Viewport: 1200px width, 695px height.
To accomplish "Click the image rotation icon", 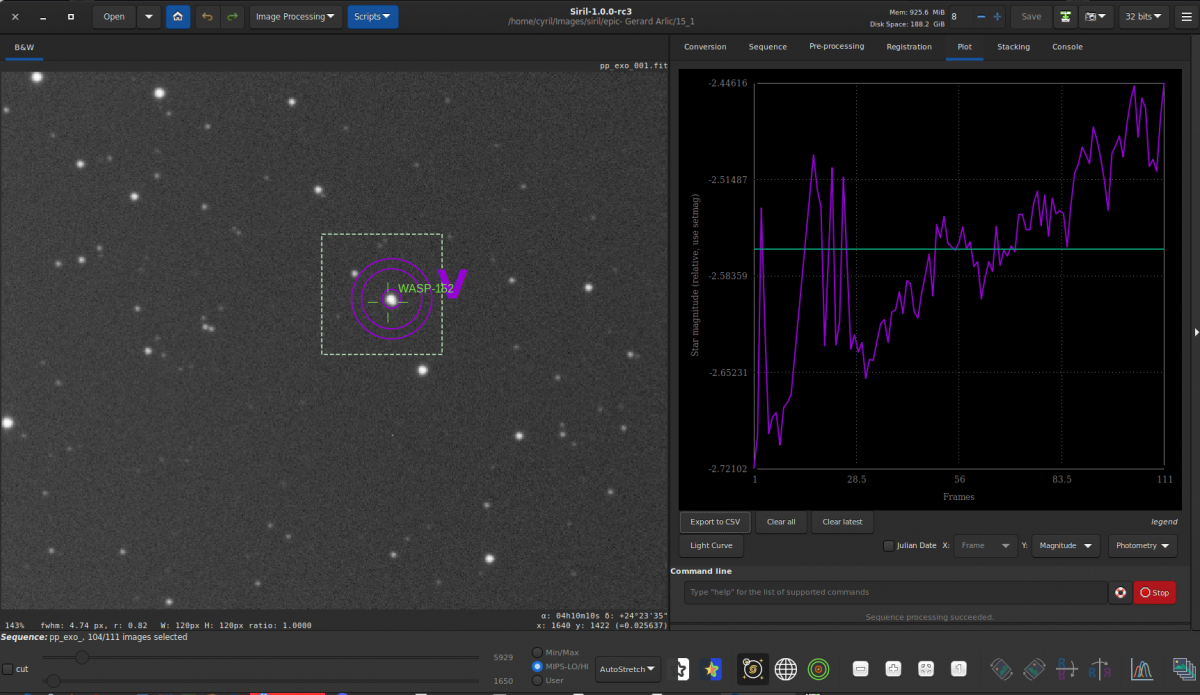I will click(1000, 668).
